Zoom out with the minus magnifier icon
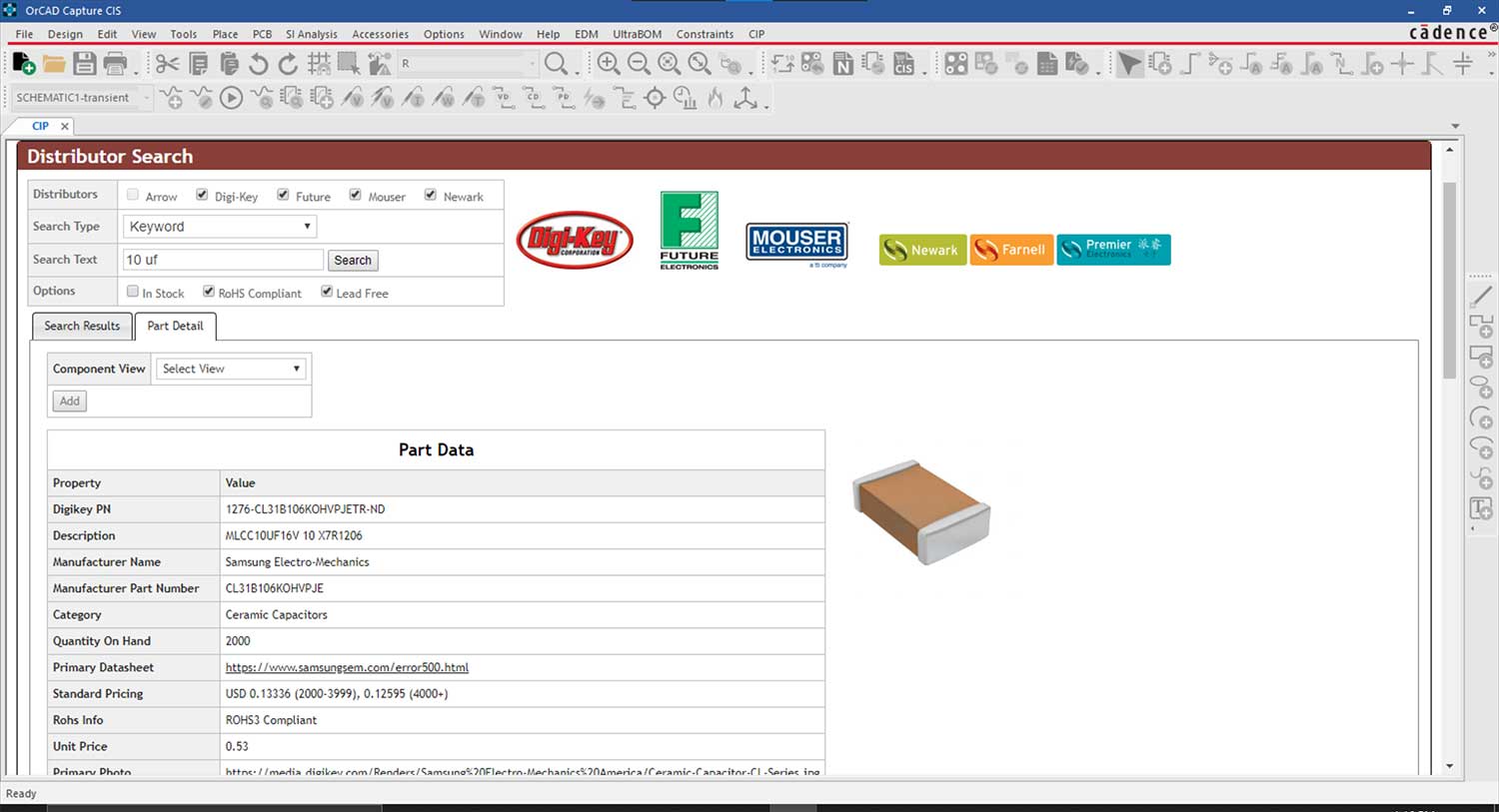Viewport: 1499px width, 812px height. pos(639,64)
